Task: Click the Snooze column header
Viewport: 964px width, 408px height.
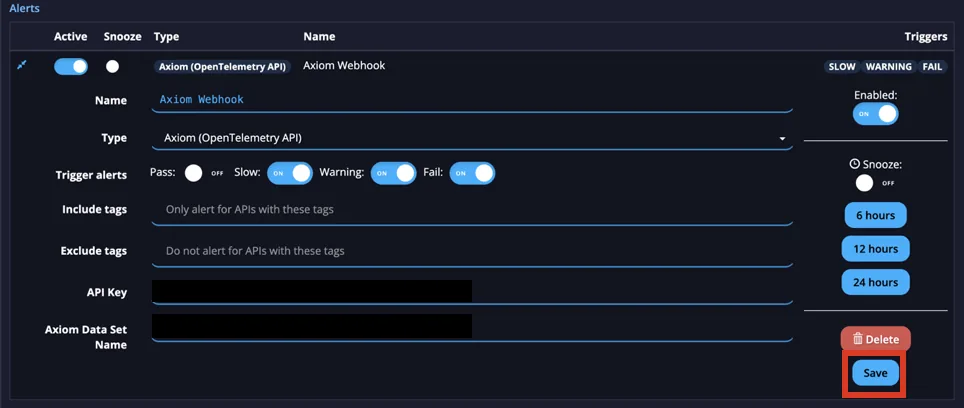Action: point(122,37)
